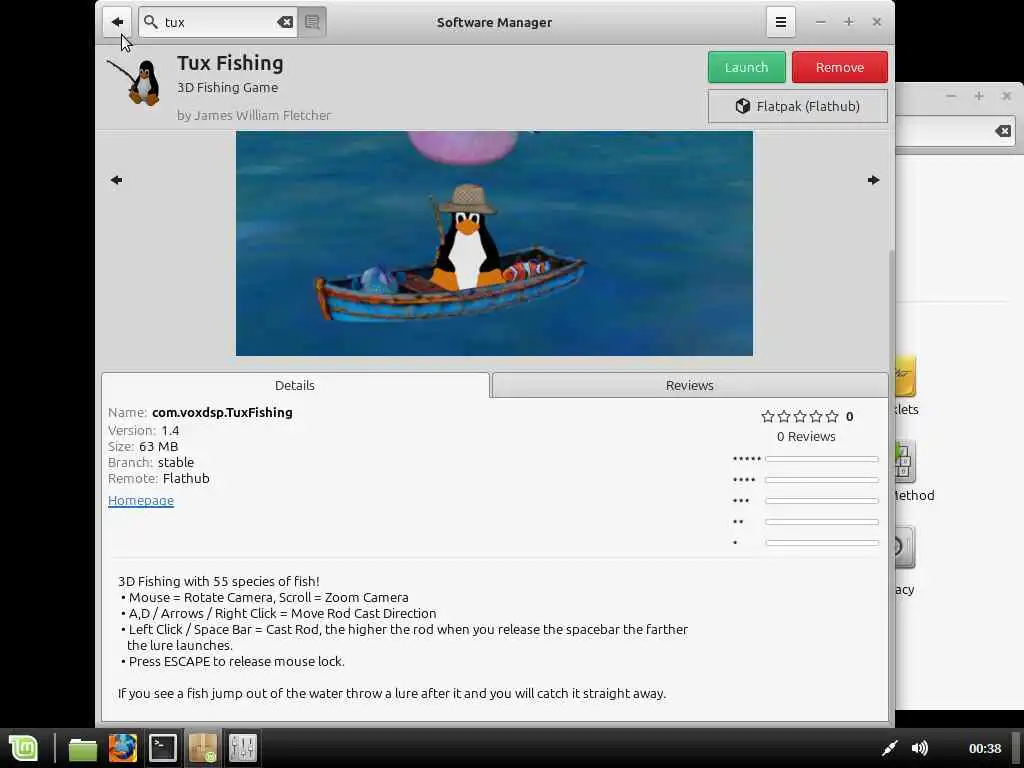Click the five-star rating bar
Viewport: 1024px width, 768px height.
(822, 459)
